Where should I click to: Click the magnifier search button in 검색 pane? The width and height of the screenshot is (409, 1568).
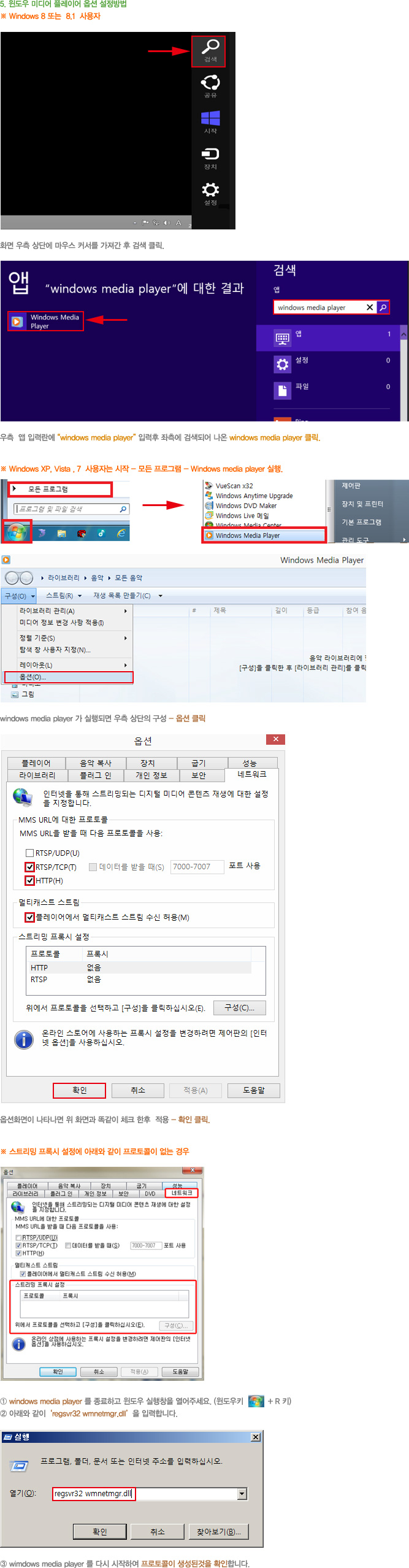[383, 307]
